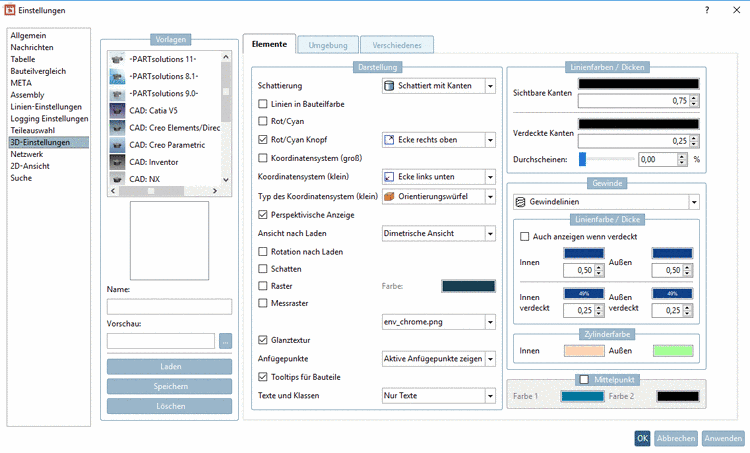Open the env_chrome.png texture dropdown
Viewport: 750px width, 453px height.
coord(439,322)
